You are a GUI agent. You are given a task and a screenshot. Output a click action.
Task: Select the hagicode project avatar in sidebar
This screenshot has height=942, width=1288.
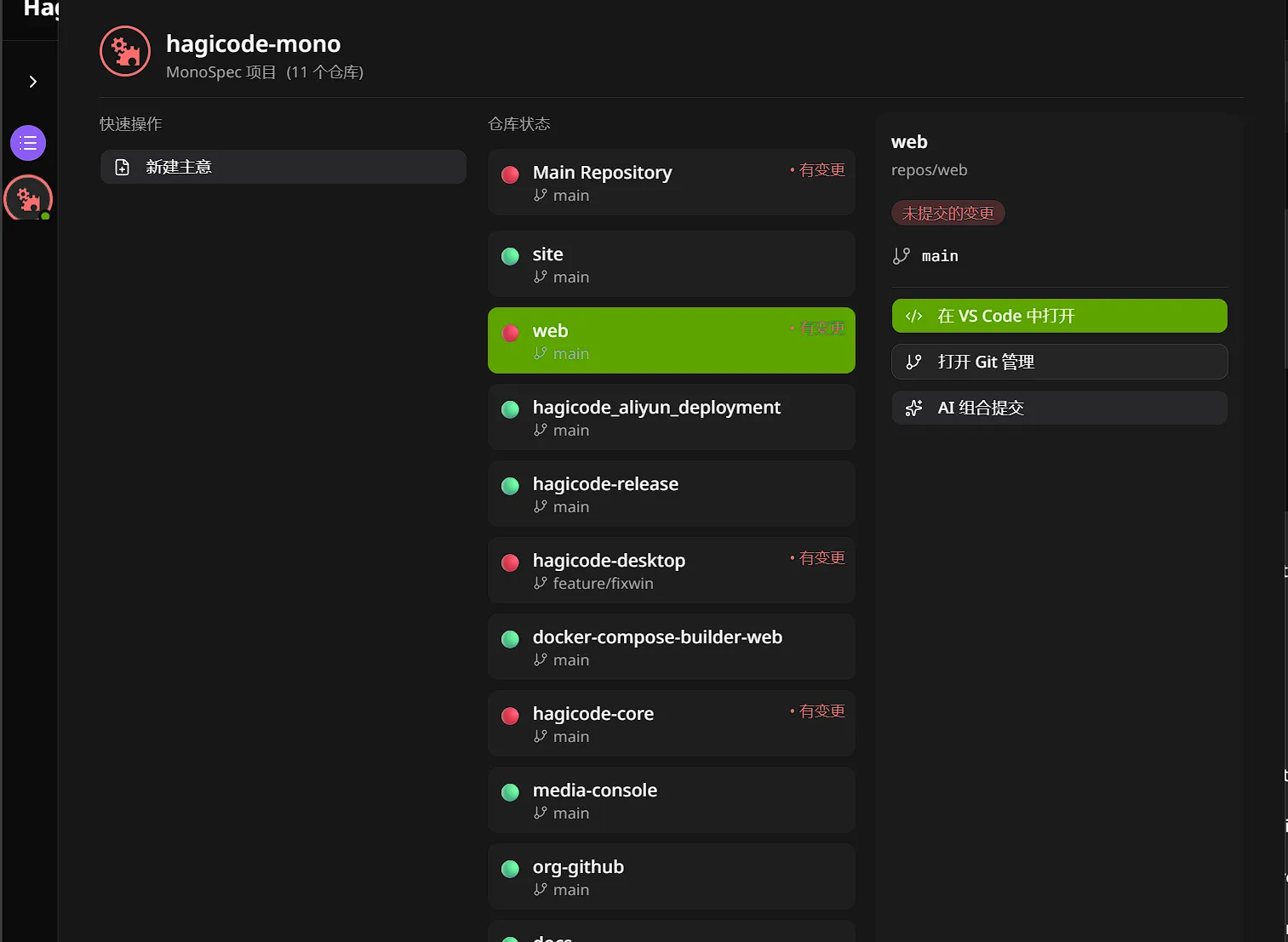tap(28, 198)
